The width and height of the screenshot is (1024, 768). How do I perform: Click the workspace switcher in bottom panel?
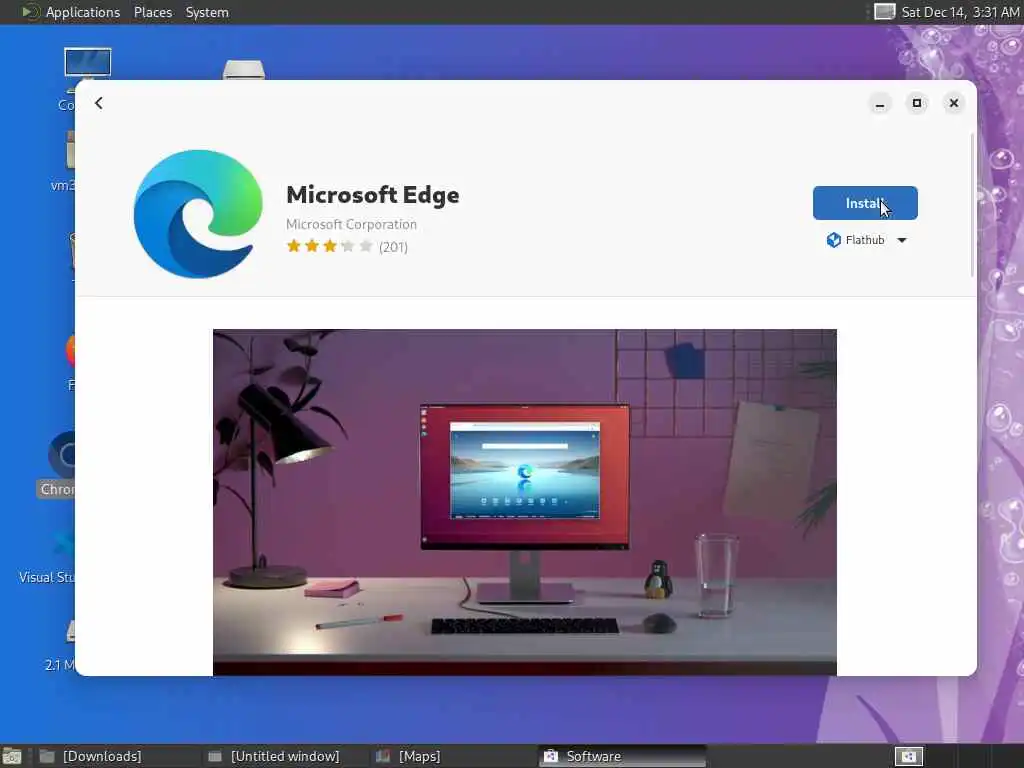click(x=908, y=756)
